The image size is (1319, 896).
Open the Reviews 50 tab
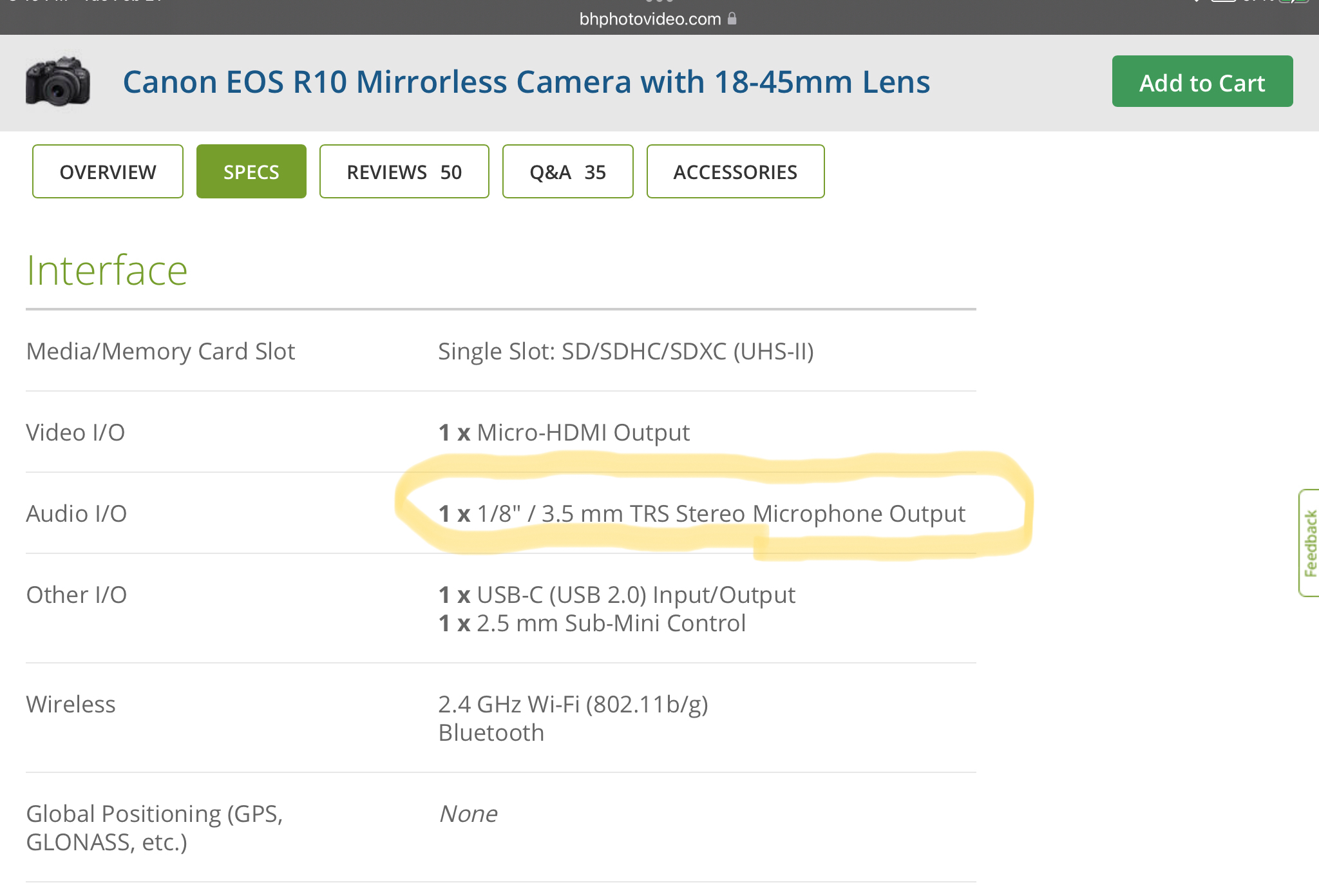click(x=404, y=172)
